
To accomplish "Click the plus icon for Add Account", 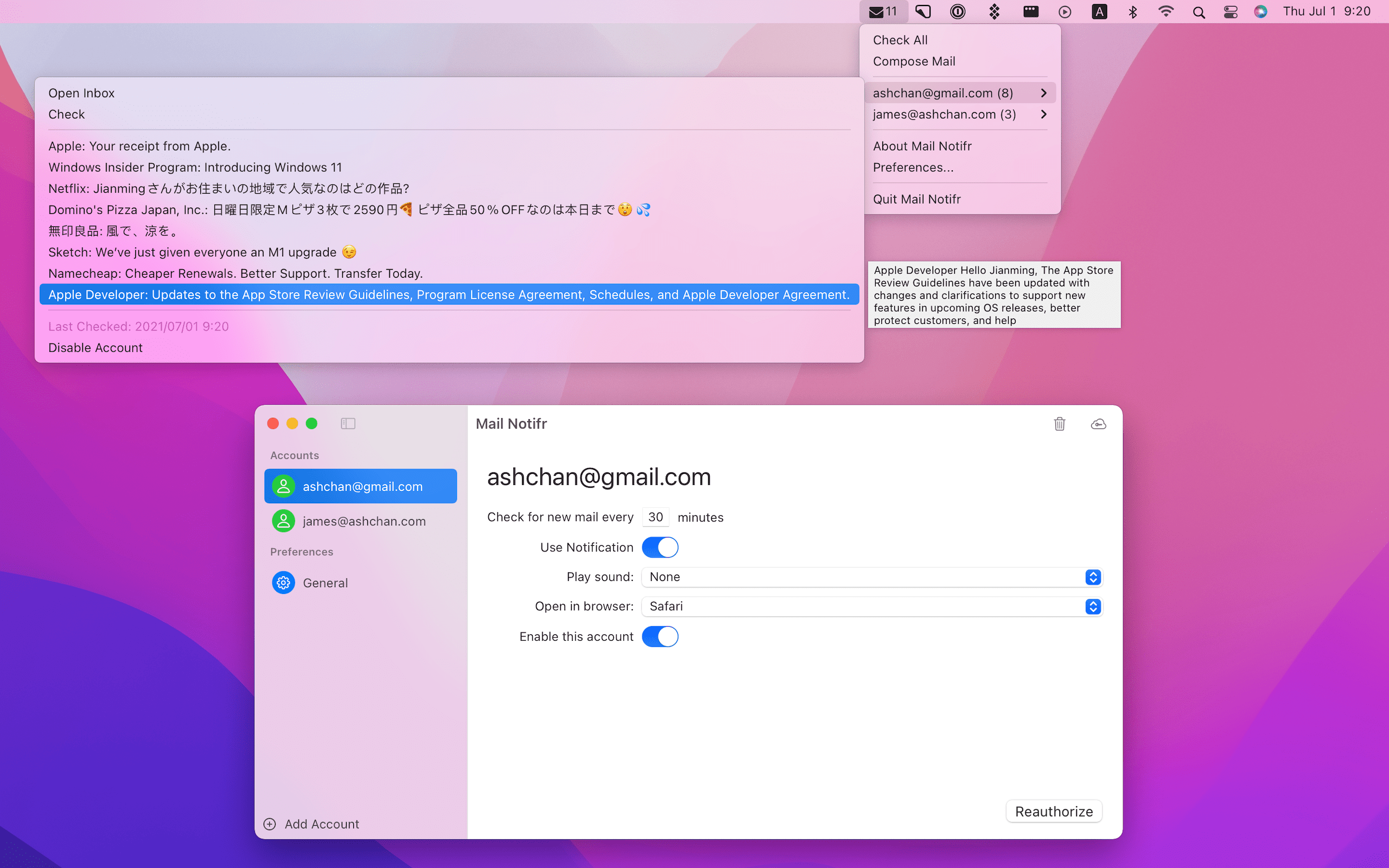I will coord(270,824).
